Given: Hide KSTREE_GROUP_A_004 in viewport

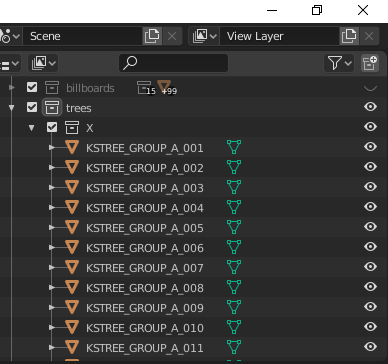Looking at the screenshot, I should coord(371,207).
